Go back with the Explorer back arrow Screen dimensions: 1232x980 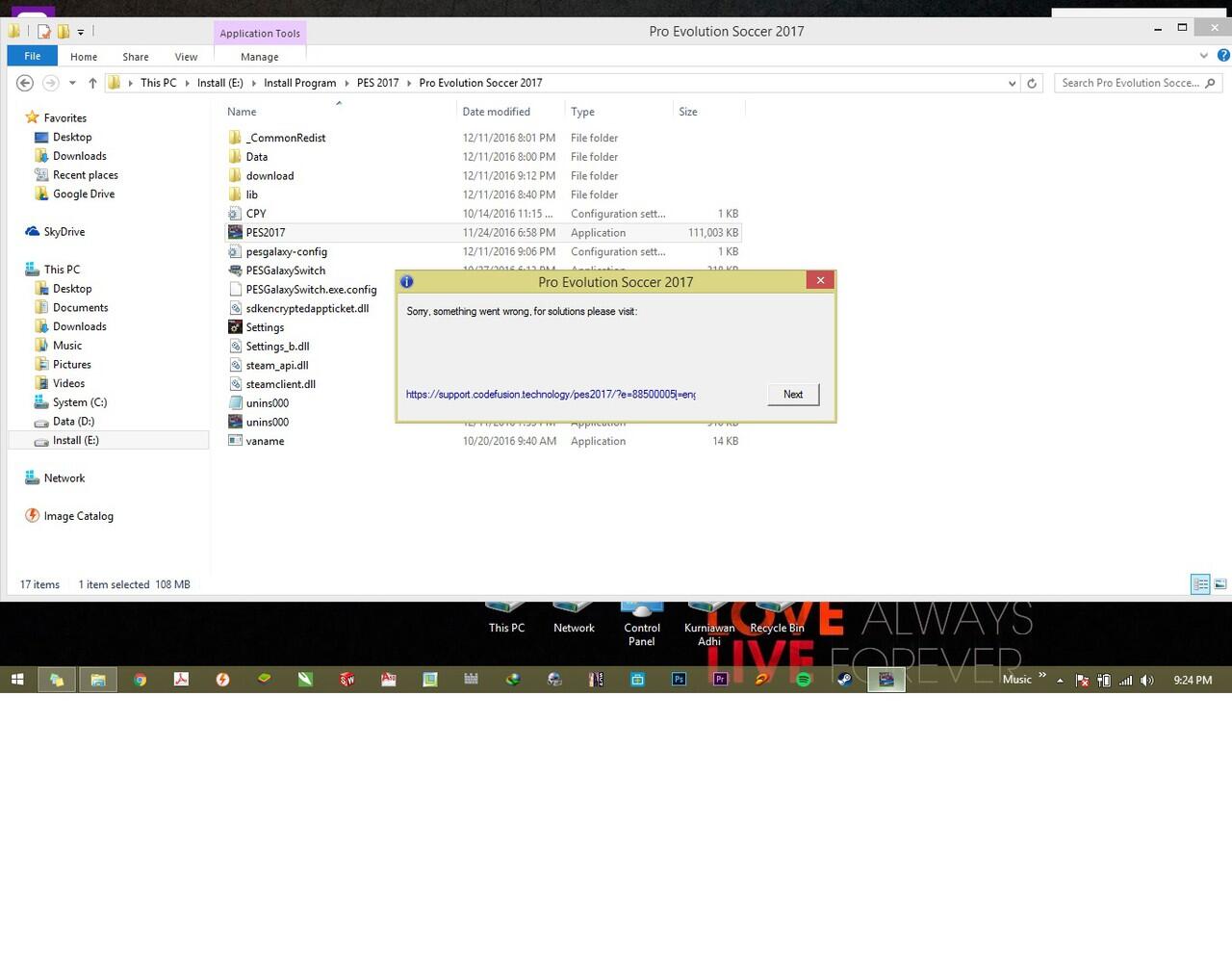point(25,83)
